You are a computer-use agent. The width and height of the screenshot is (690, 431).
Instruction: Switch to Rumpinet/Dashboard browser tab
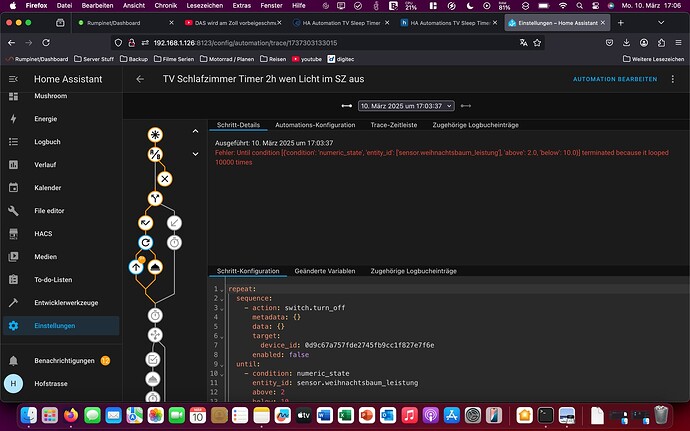coord(125,23)
